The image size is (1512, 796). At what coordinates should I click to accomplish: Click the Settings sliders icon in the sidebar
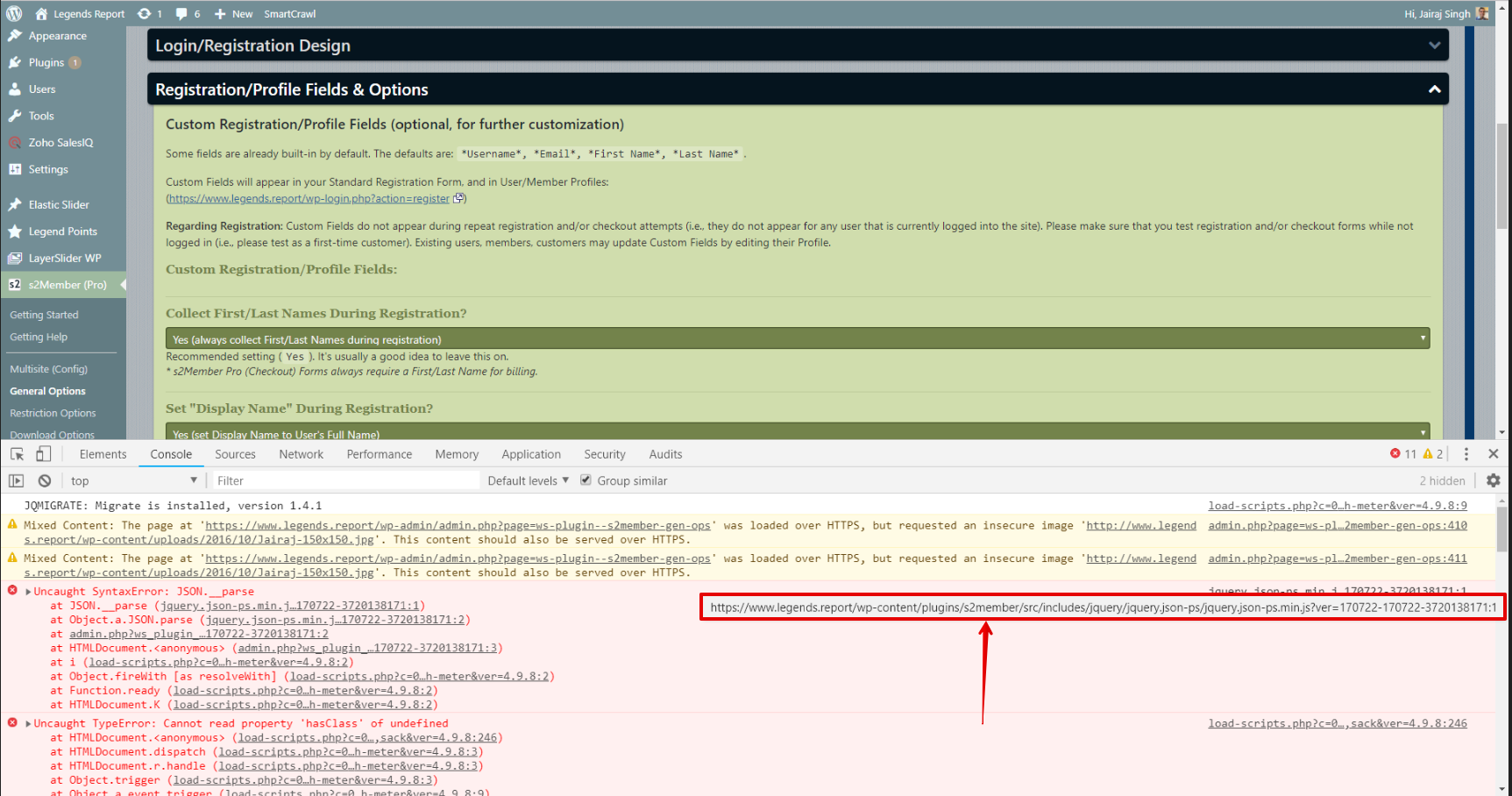[15, 169]
